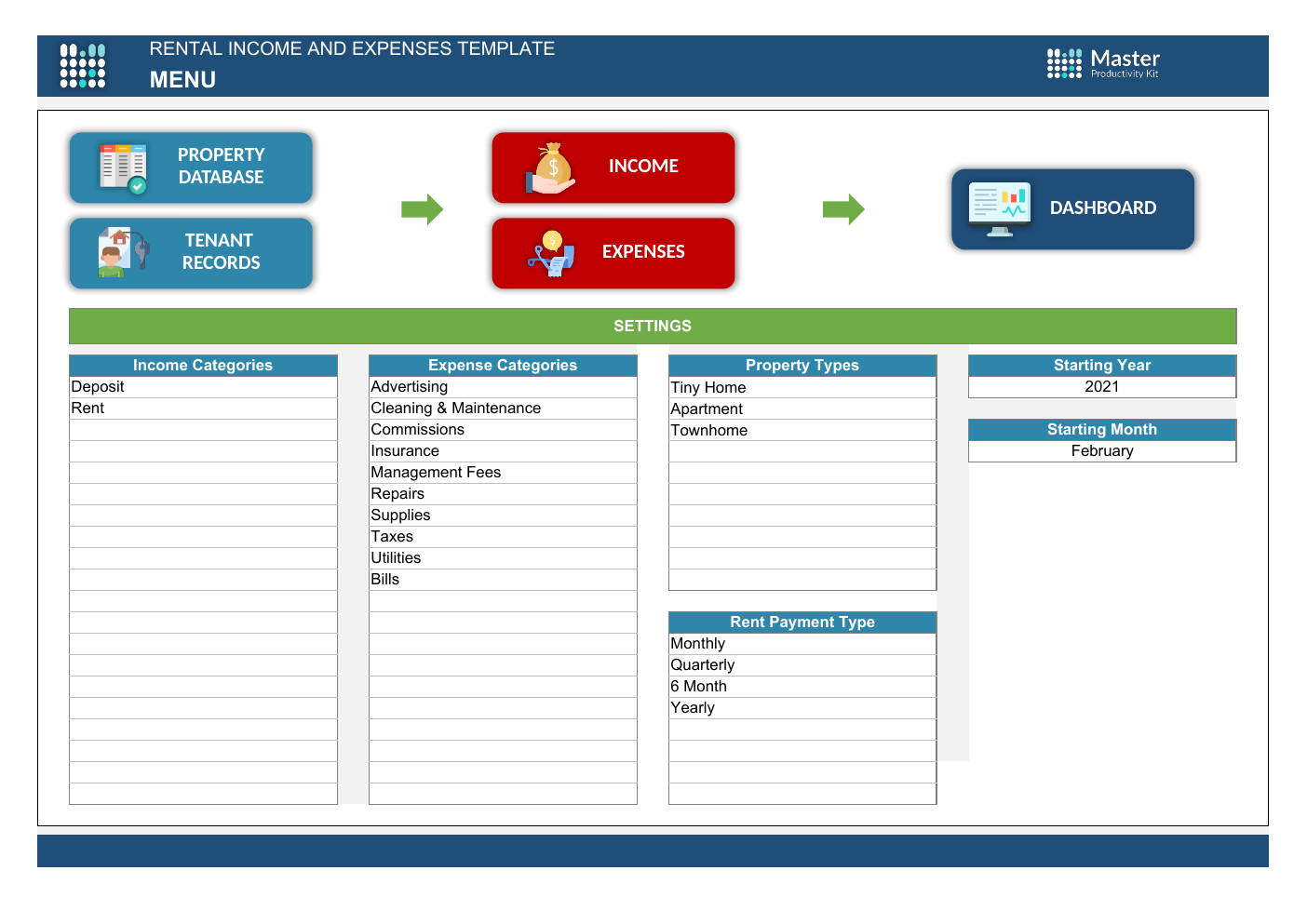1307x924 pixels.
Task: Select the Repairs expense cell
Action: pos(503,494)
